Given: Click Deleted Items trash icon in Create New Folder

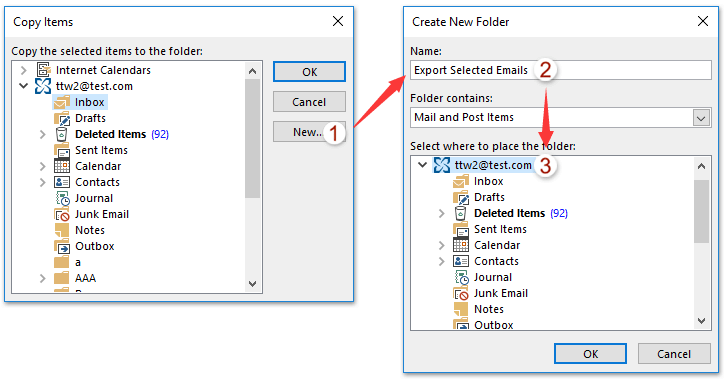Looking at the screenshot, I should coord(460,213).
